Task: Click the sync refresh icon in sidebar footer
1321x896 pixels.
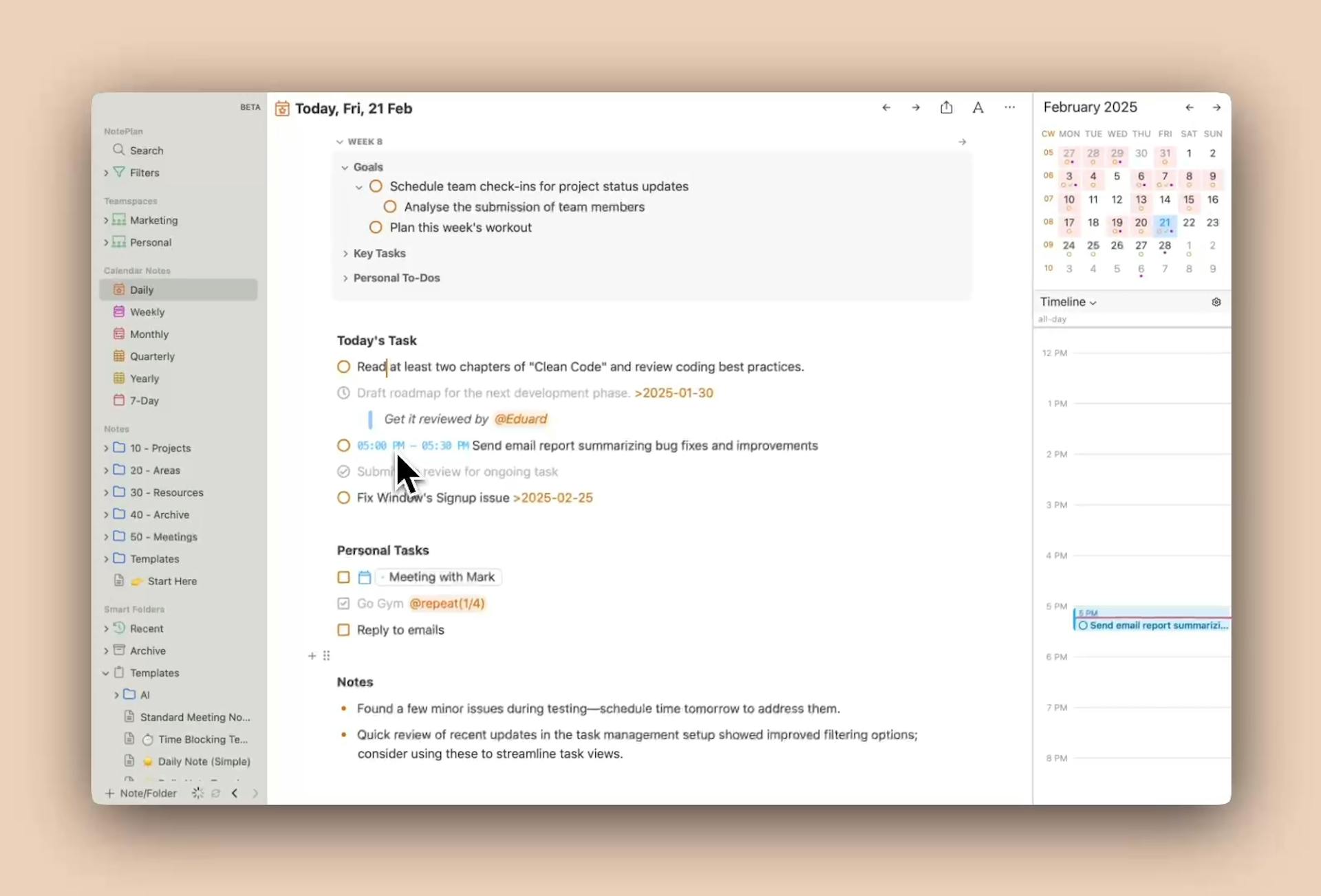Action: 215,793
